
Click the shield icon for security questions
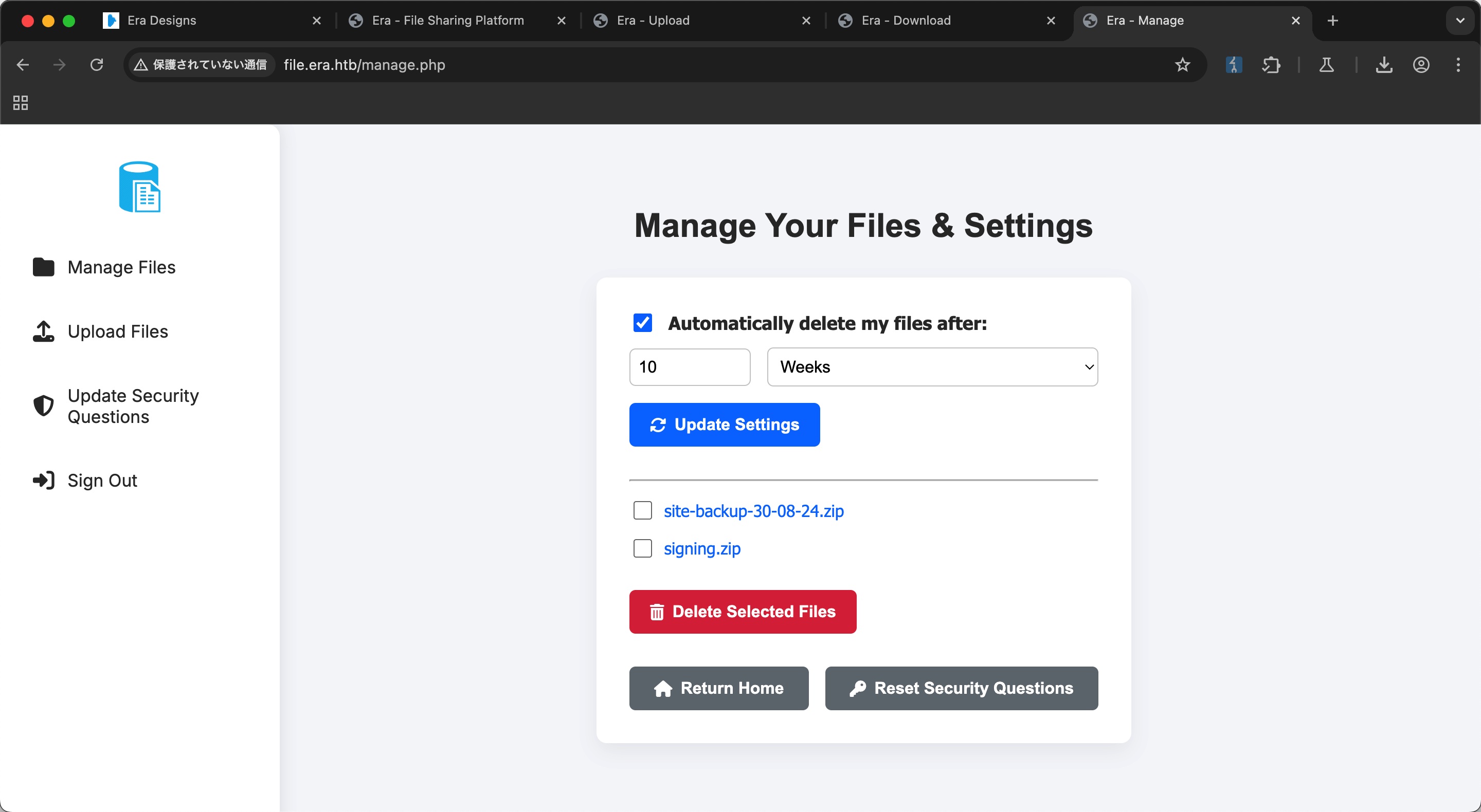43,405
